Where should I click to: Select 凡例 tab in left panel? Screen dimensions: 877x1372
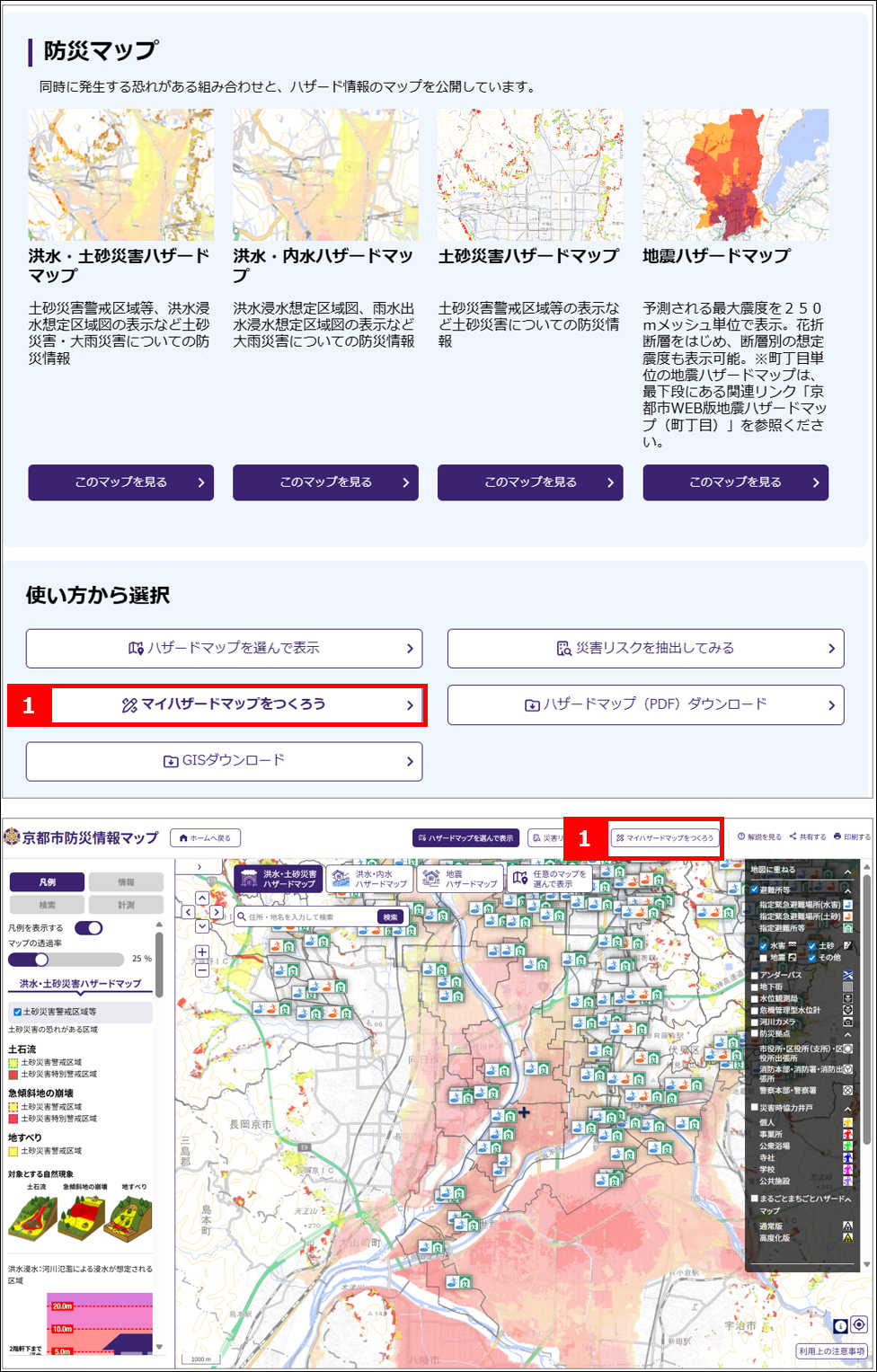[47, 882]
